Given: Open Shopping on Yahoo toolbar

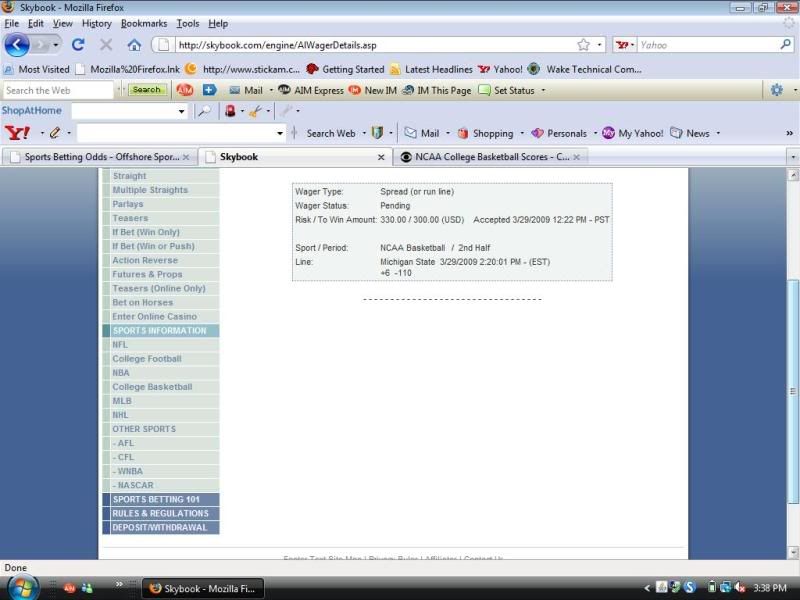Looking at the screenshot, I should coord(485,133).
